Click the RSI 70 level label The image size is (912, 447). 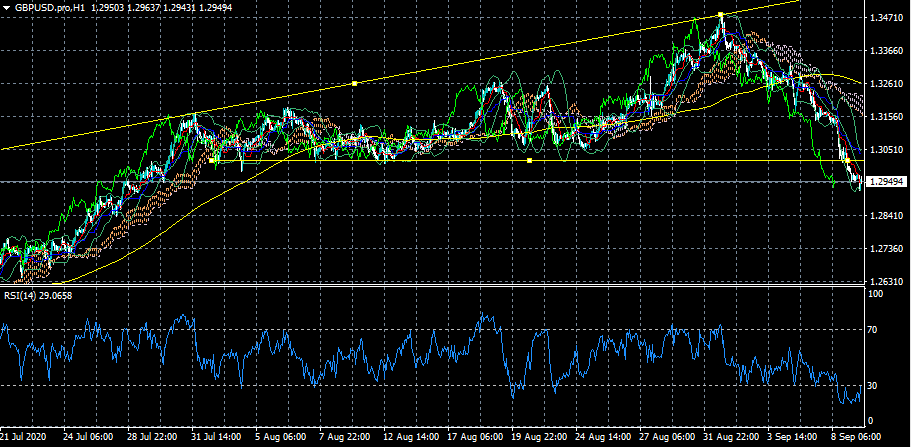(873, 329)
